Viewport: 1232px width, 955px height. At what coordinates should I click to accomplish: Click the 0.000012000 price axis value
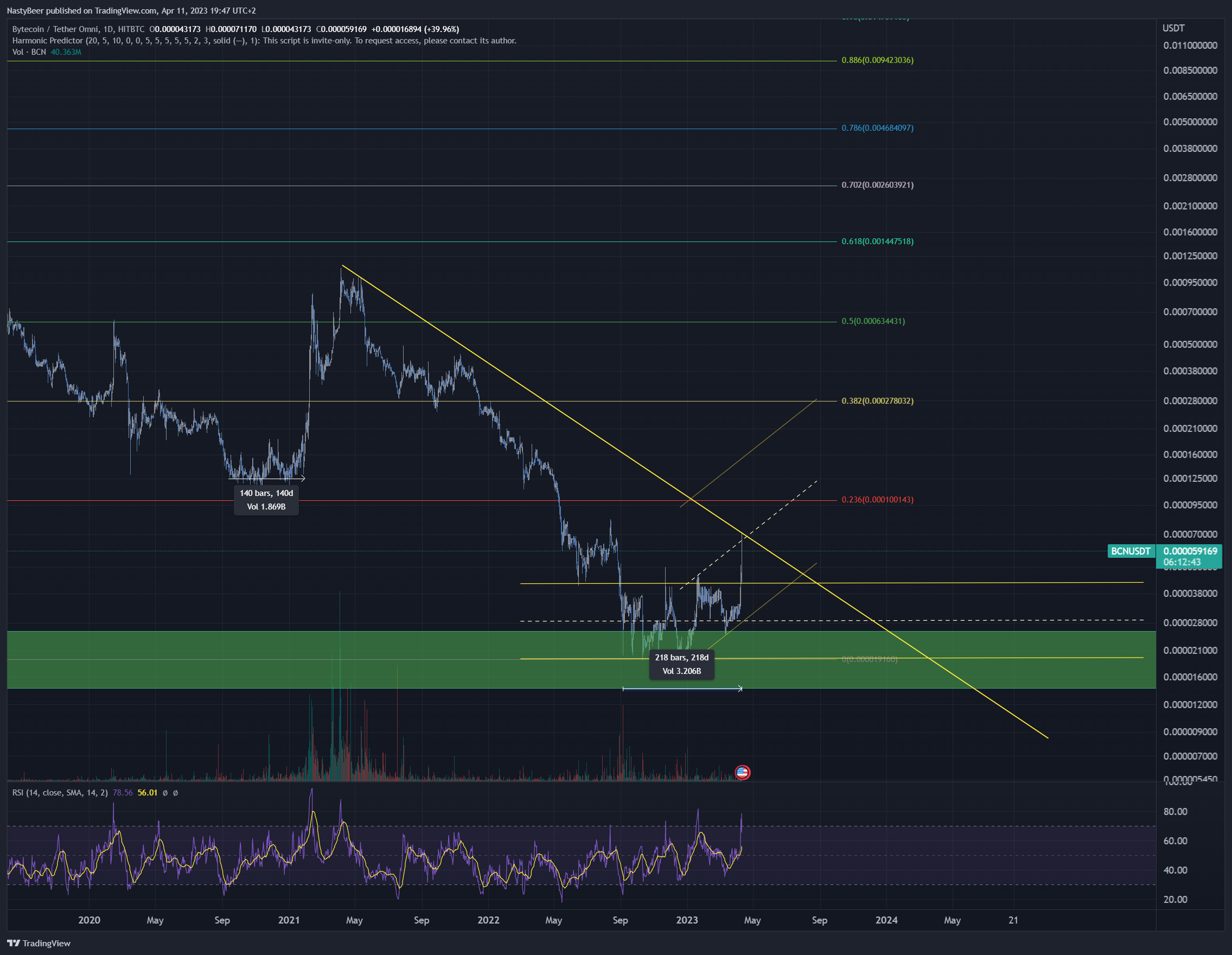1190,704
